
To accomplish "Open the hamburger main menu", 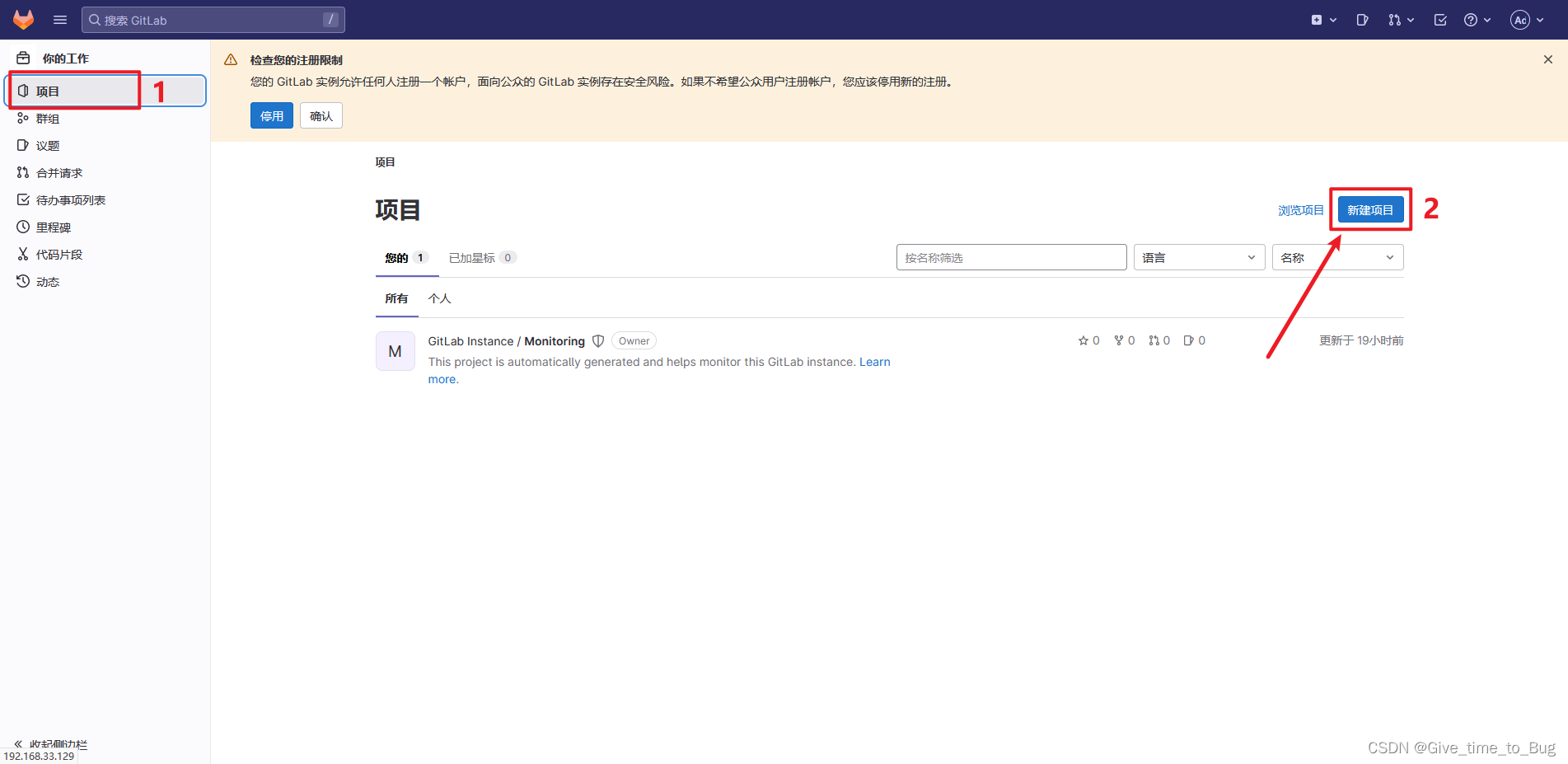I will 60,20.
